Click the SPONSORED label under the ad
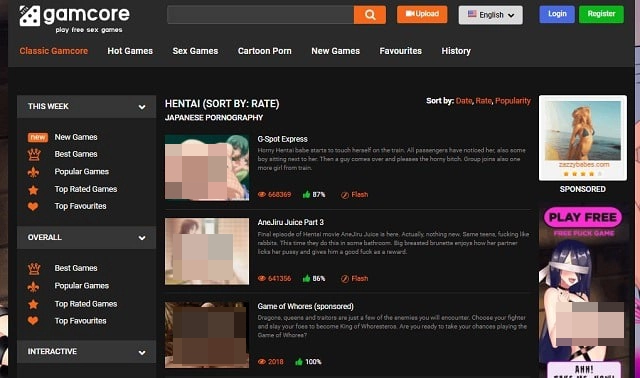This screenshot has width=640, height=378. pos(582,189)
